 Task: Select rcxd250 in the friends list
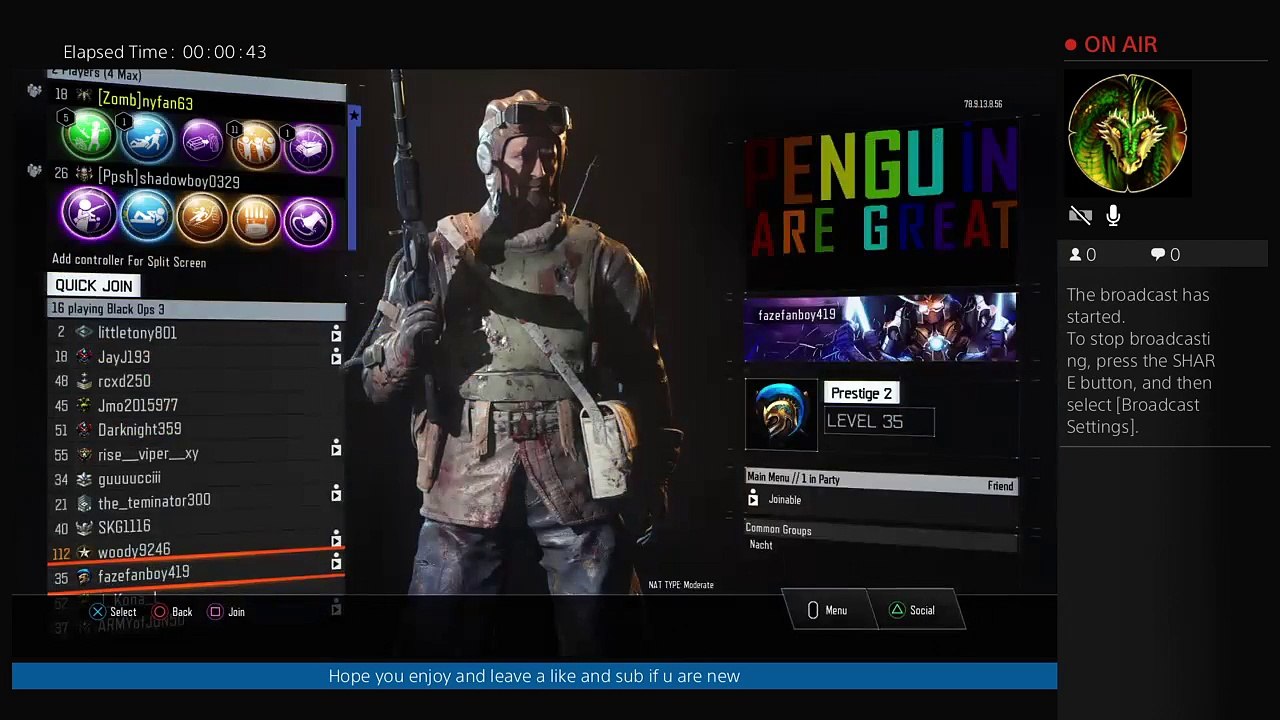pos(197,381)
